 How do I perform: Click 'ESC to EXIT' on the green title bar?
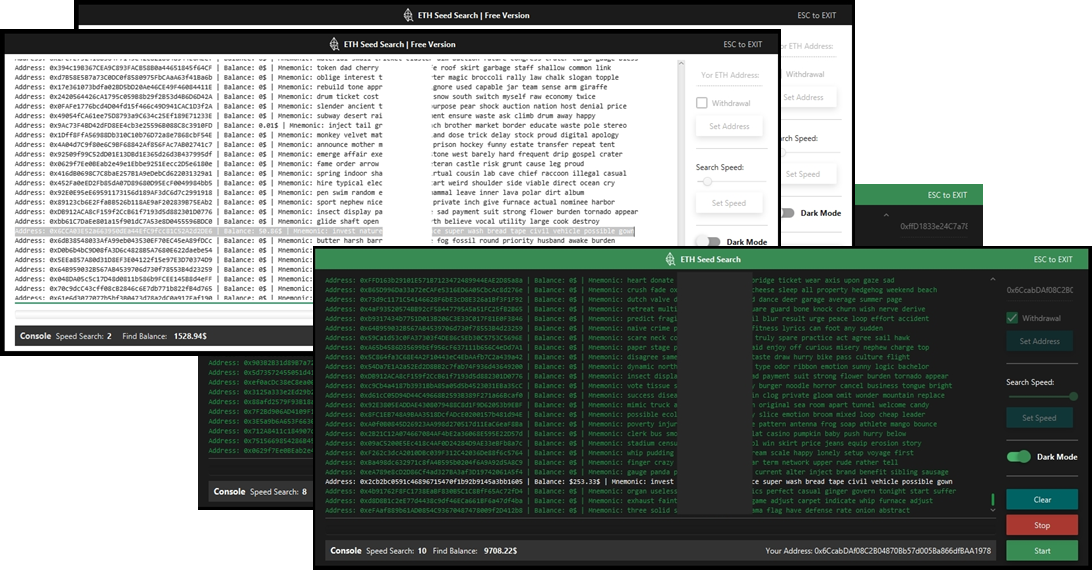coord(1055,260)
